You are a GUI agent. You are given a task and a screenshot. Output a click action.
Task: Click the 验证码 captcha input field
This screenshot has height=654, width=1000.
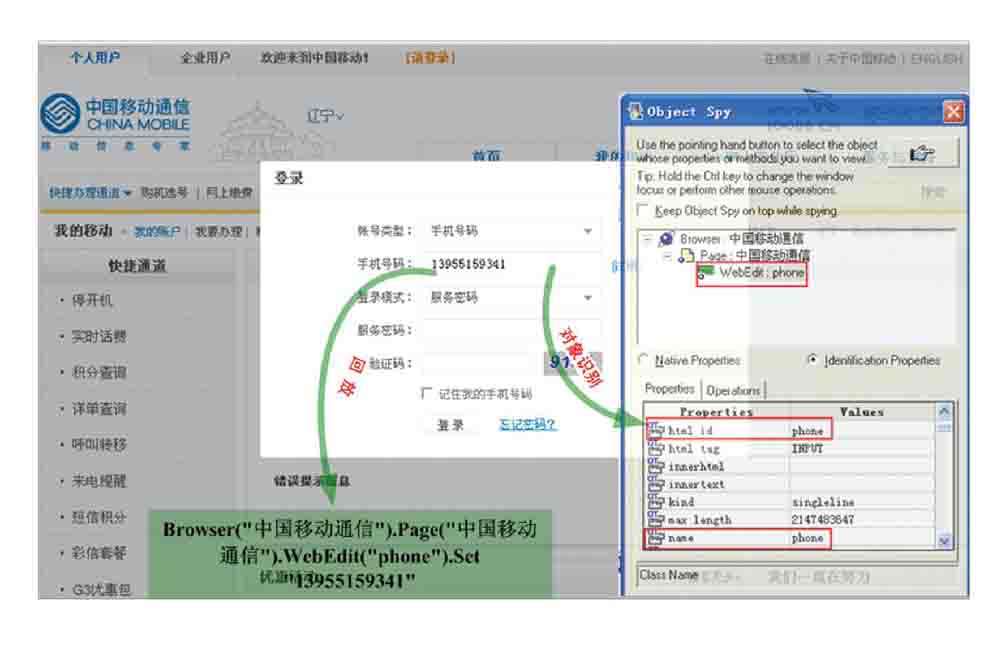pyautogui.click(x=480, y=364)
